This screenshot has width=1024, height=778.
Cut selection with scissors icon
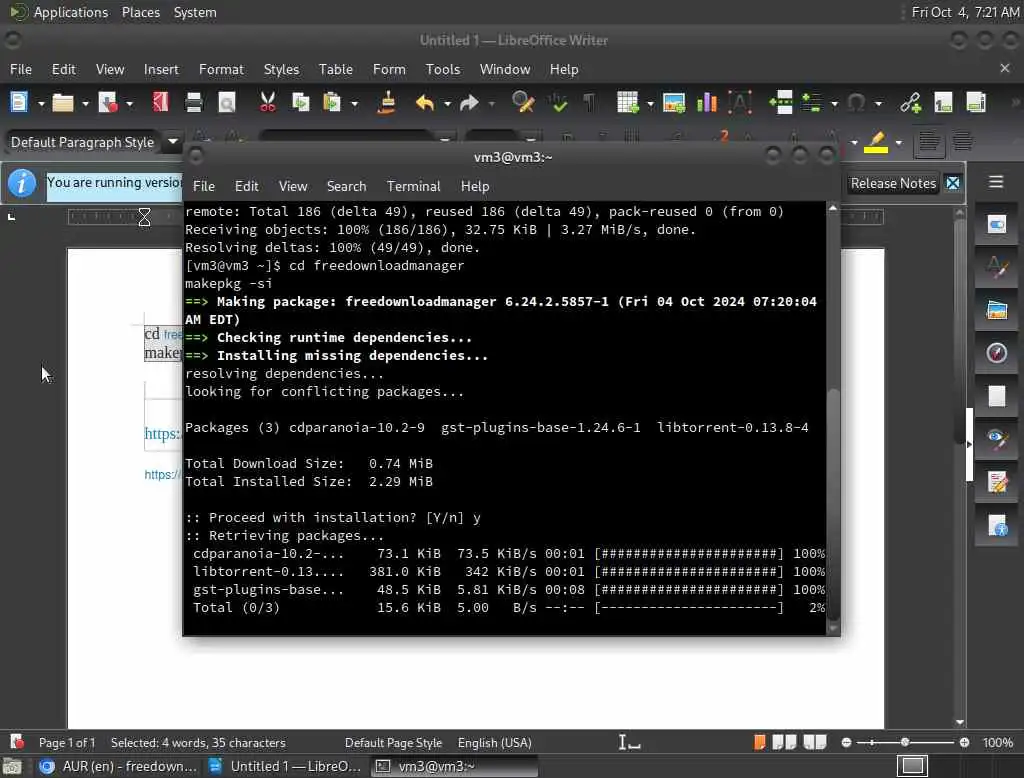[267, 103]
